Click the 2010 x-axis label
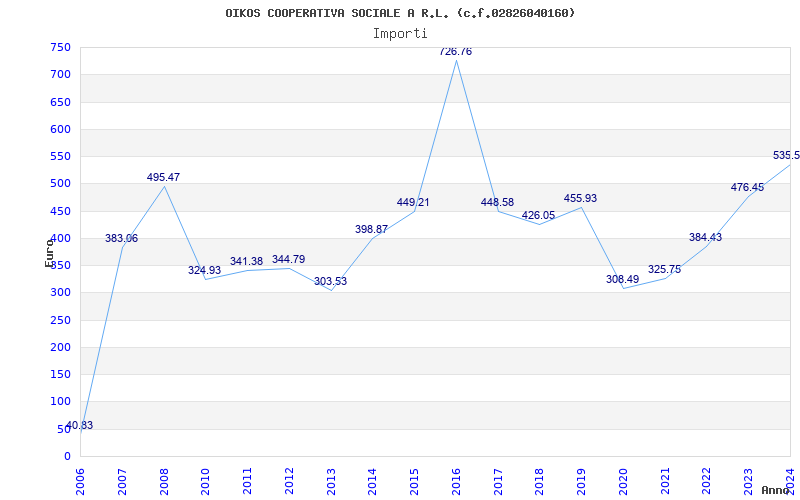Screen dimensions: 800x500 coord(206,481)
